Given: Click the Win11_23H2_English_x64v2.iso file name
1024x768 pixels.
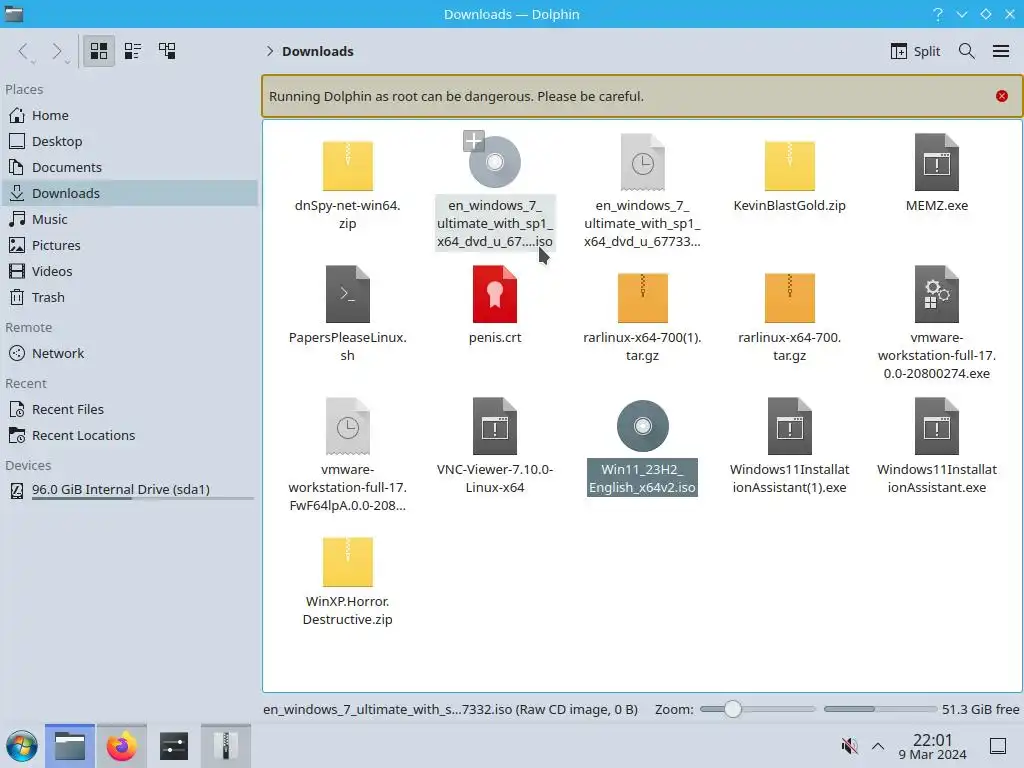Looking at the screenshot, I should (x=643, y=478).
